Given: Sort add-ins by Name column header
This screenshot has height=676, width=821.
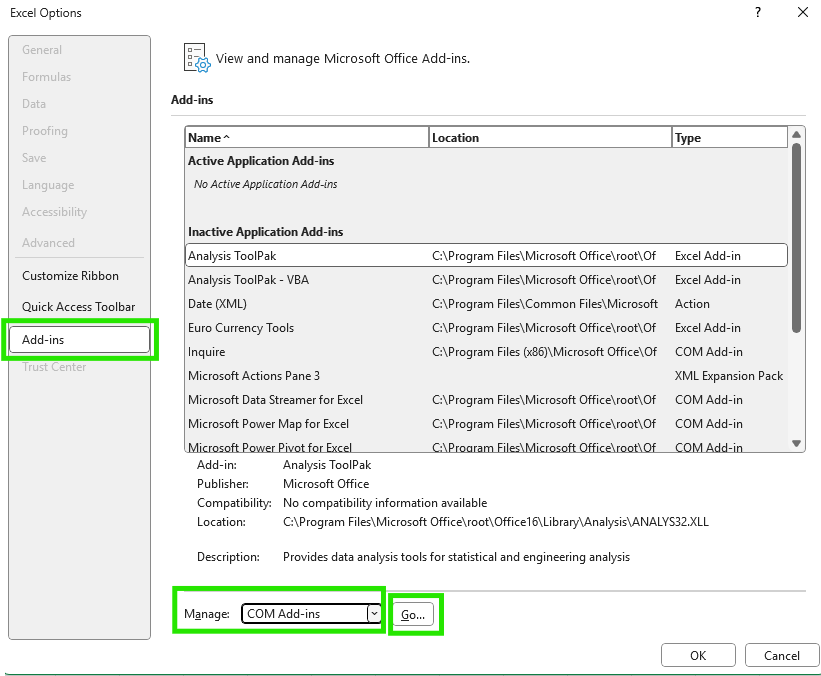Looking at the screenshot, I should (307, 138).
